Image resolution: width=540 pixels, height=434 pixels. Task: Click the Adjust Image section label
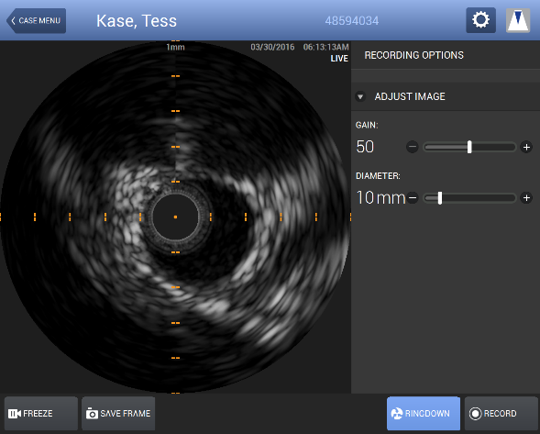410,96
